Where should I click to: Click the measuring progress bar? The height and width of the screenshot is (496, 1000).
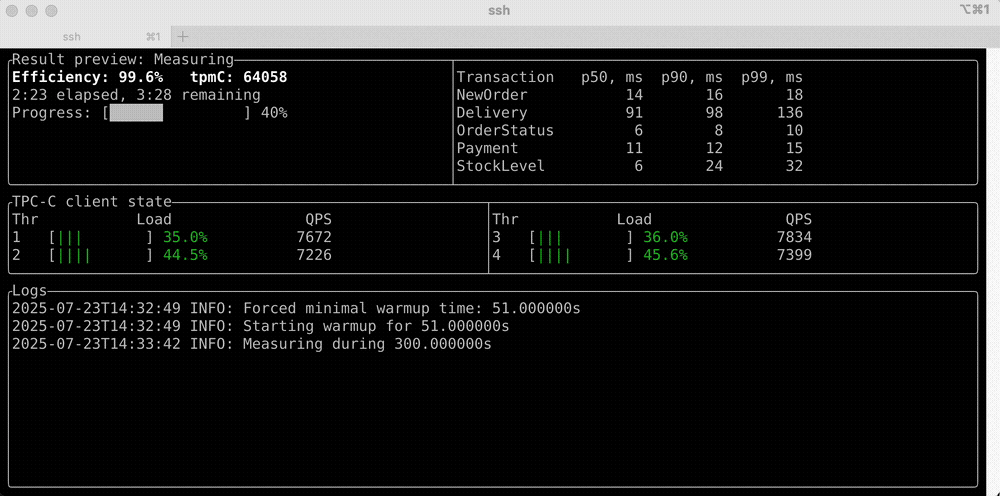tap(180, 113)
